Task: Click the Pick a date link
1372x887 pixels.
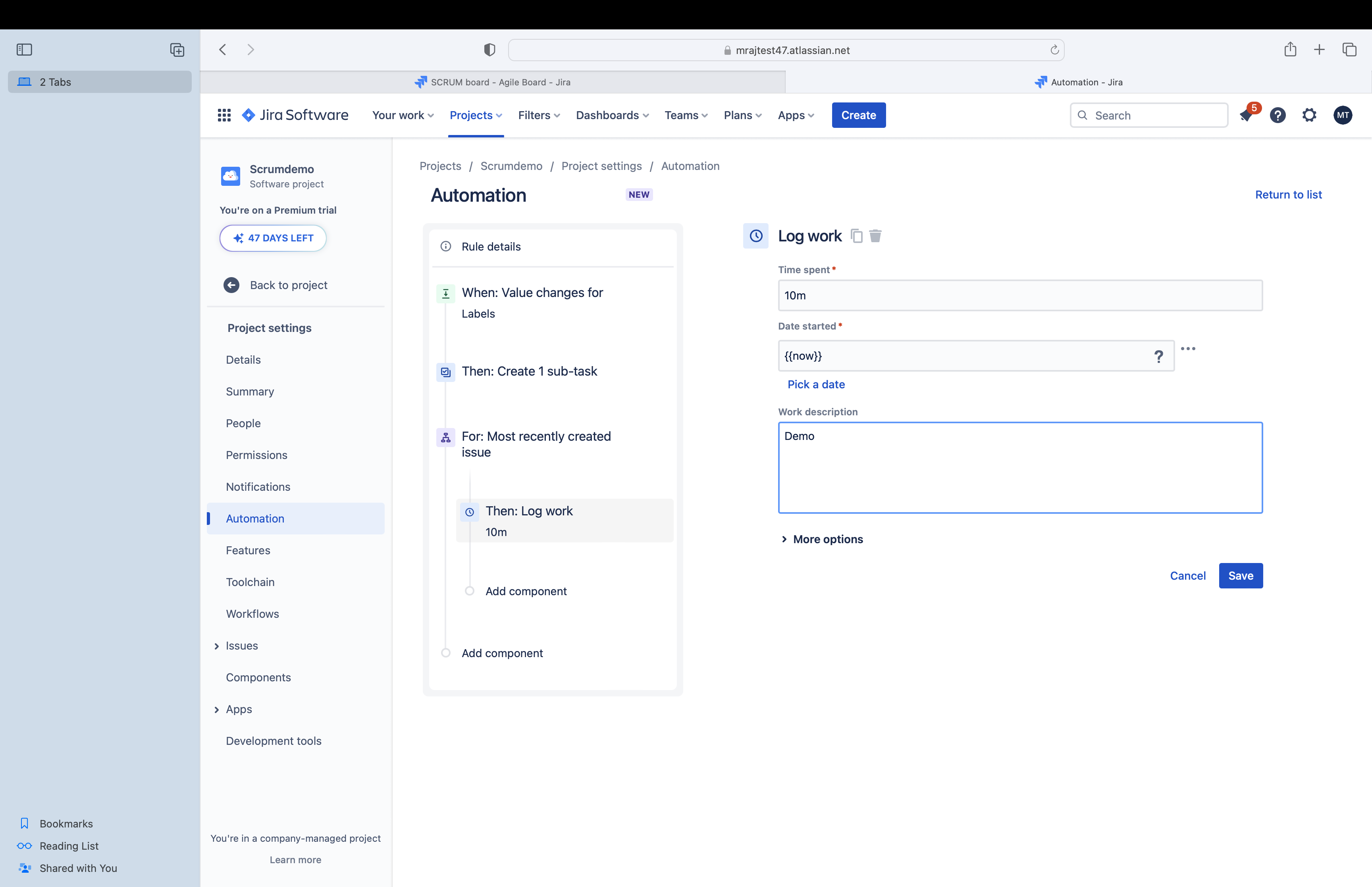Action: pyautogui.click(x=816, y=384)
